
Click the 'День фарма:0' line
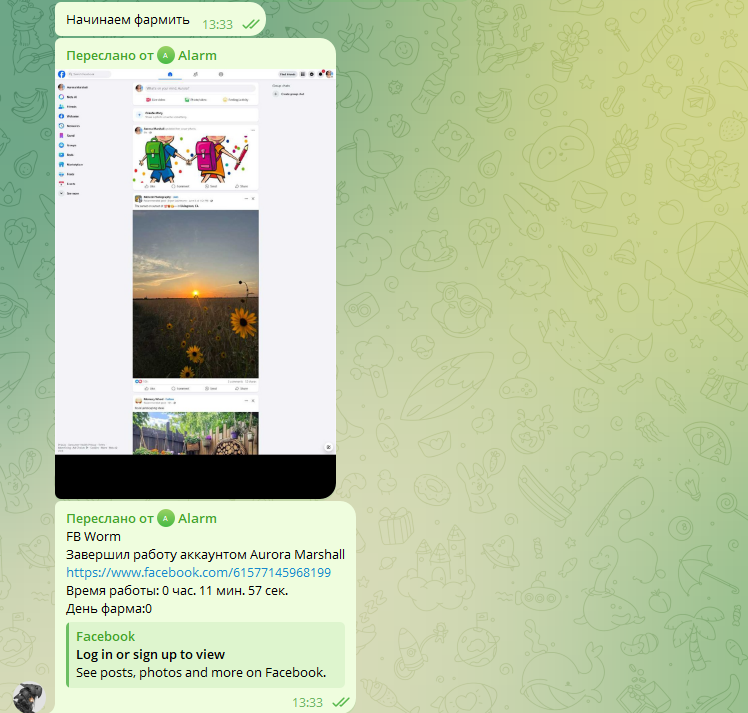click(109, 609)
